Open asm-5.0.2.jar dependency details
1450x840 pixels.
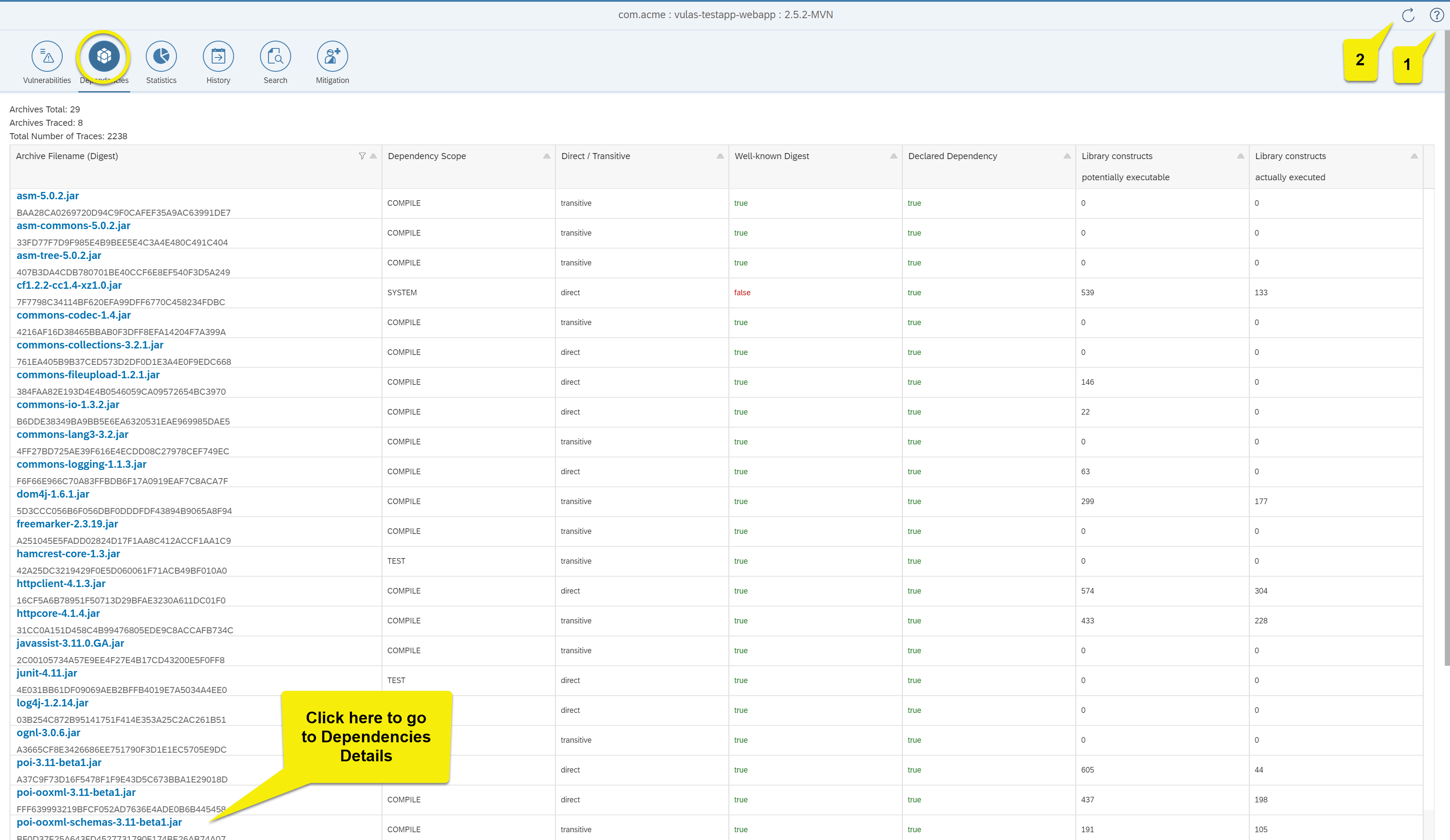tap(48, 196)
